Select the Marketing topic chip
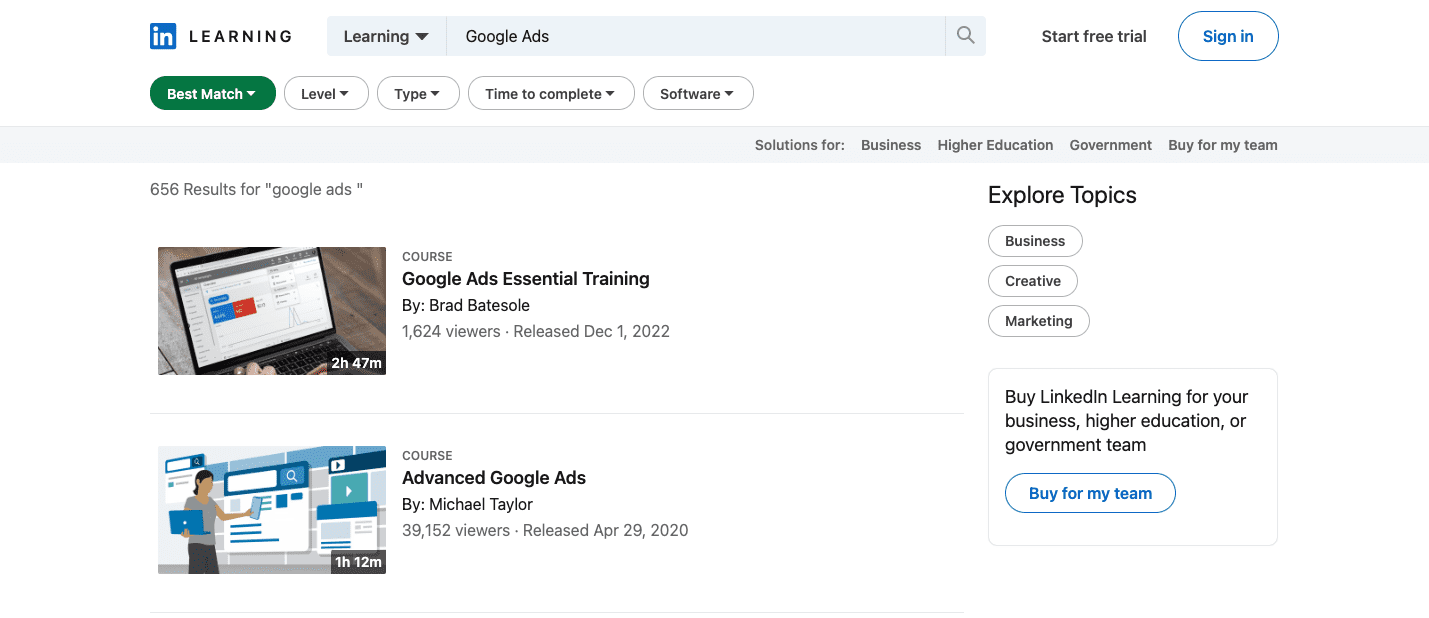The height and width of the screenshot is (618, 1429). point(1039,321)
